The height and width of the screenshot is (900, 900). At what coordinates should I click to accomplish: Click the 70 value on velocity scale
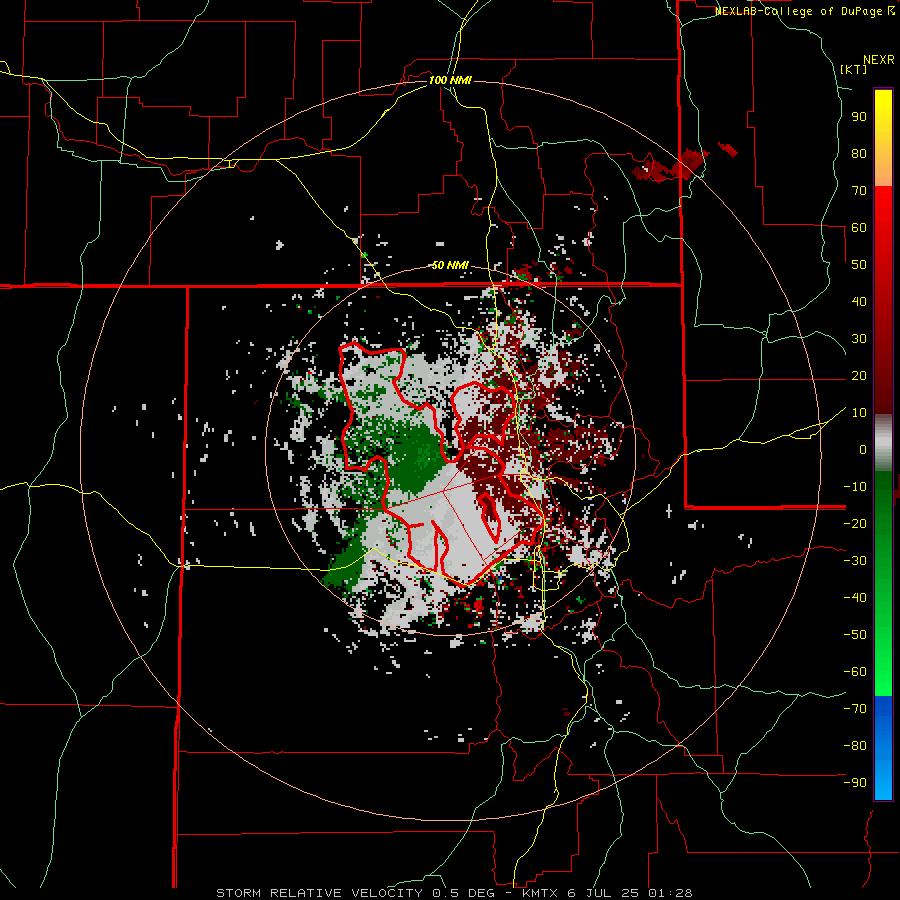coord(859,191)
